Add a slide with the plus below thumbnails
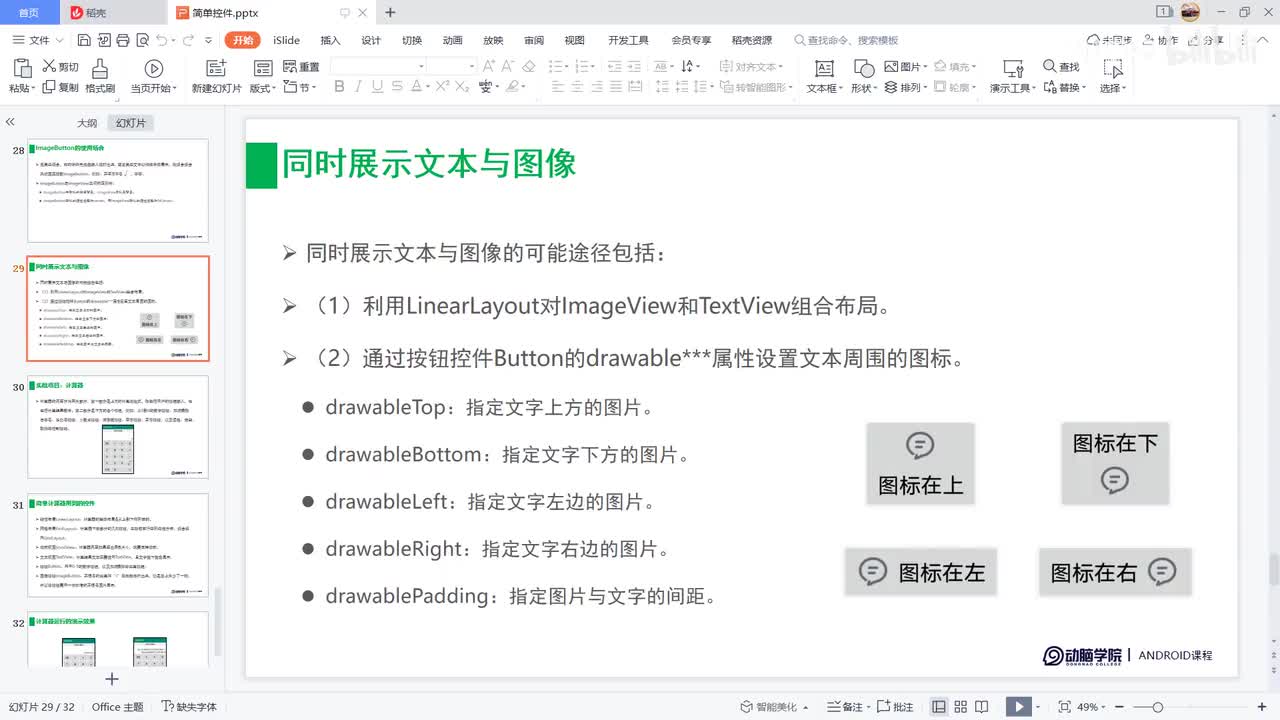The height and width of the screenshot is (720, 1280). point(112,679)
